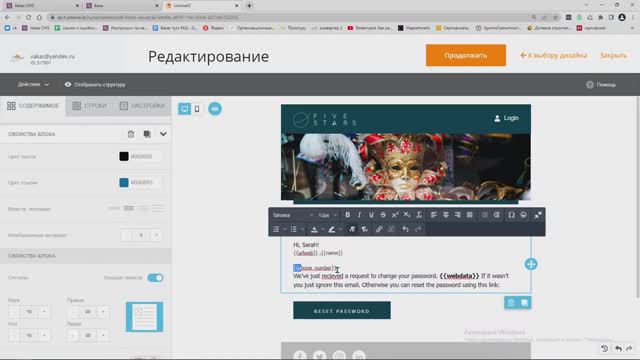The image size is (640, 360).
Task: Apply strikethrough to selected text
Action: (x=383, y=215)
